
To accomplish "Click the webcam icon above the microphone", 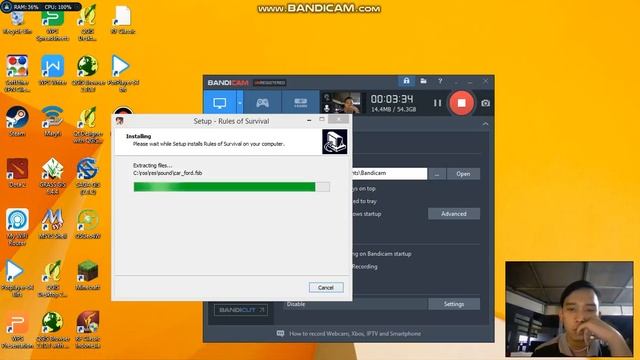I will (x=327, y=97).
